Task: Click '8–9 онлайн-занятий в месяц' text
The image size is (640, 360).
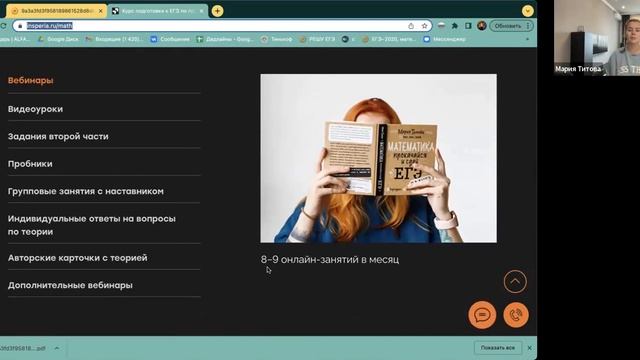Action: (330, 260)
